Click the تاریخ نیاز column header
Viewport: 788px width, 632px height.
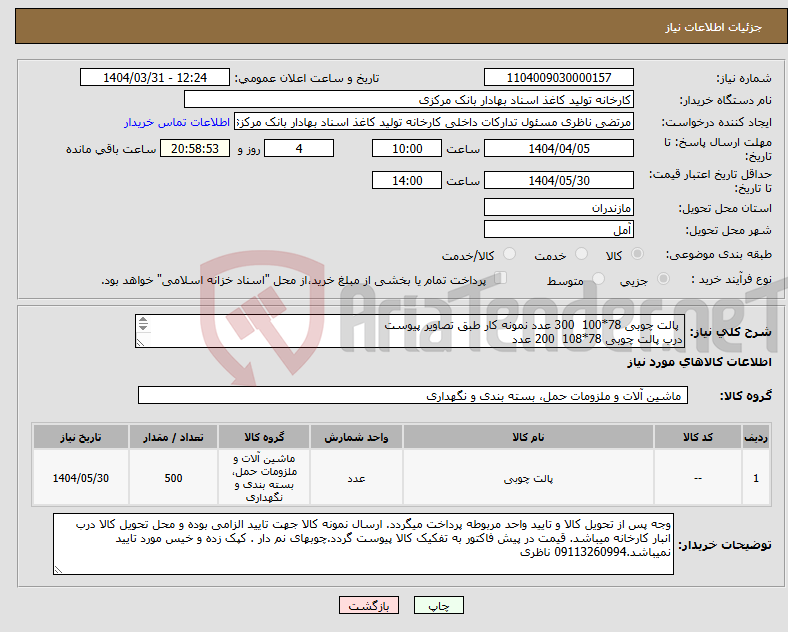point(81,437)
